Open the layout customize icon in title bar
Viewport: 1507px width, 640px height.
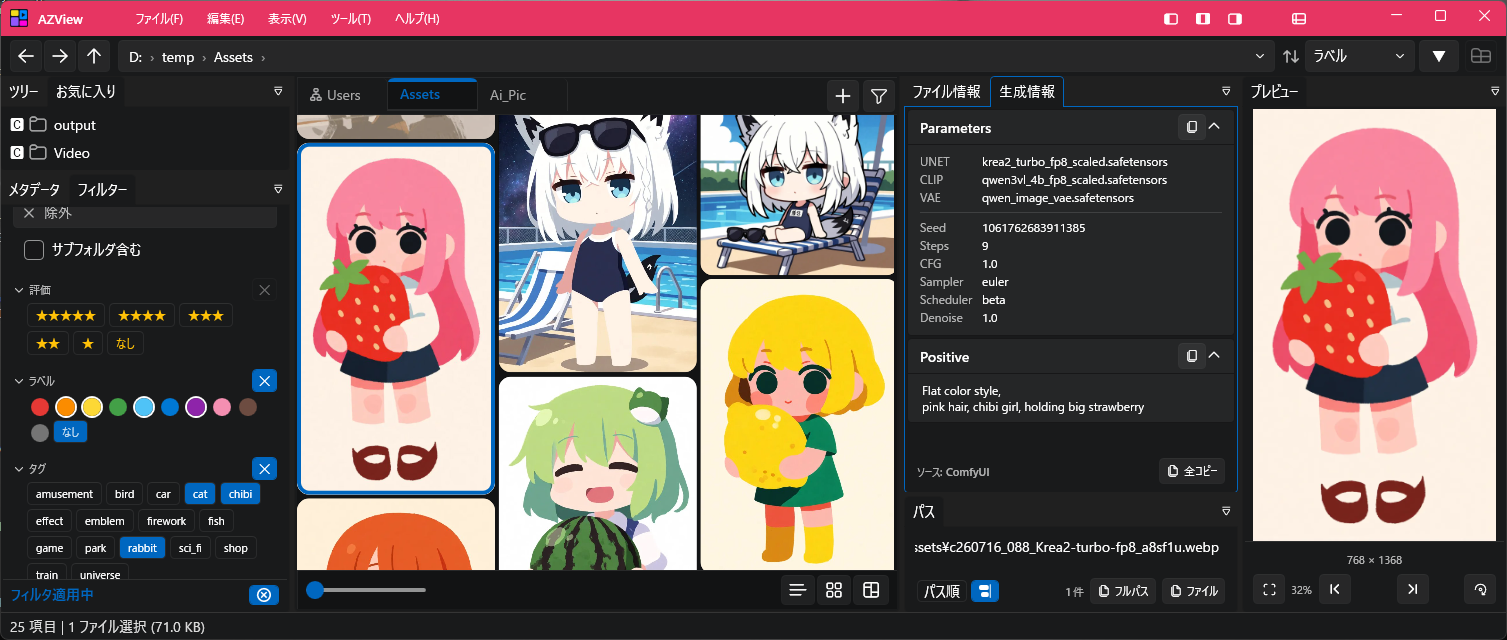tap(1299, 18)
